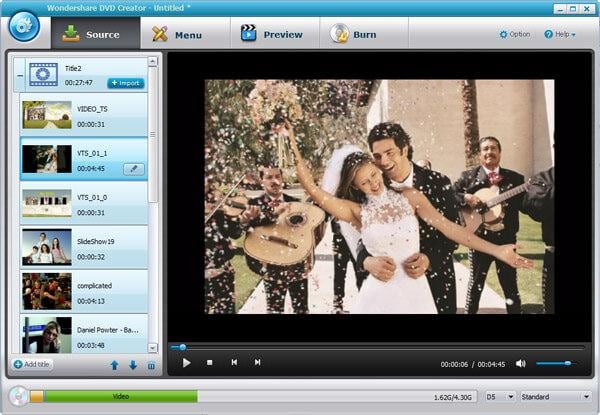Select the VTS_01_1 clip thumbnail

click(47, 159)
